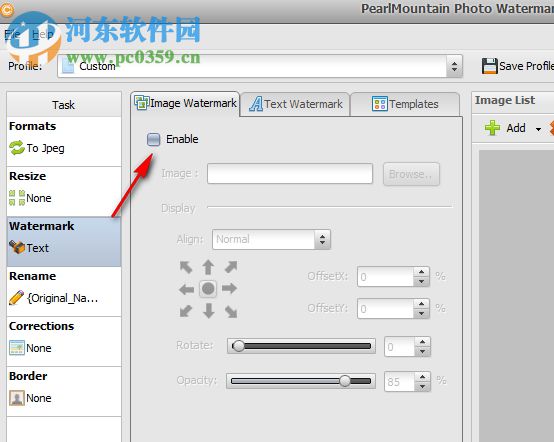Screen dimensions: 554x442
Task: Increase OffsetY with the up stepper
Action: point(421,303)
